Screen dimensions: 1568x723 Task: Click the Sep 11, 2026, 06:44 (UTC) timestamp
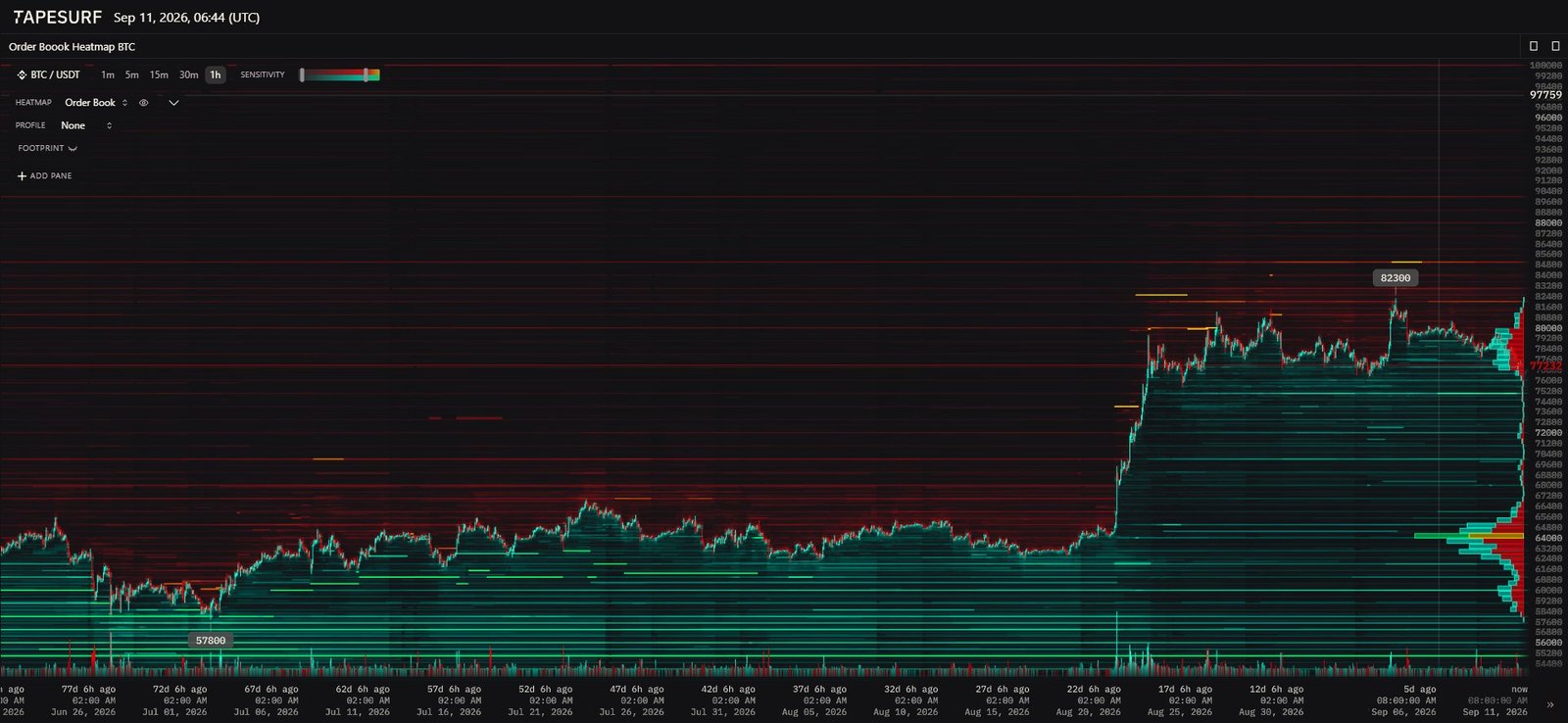point(186,18)
